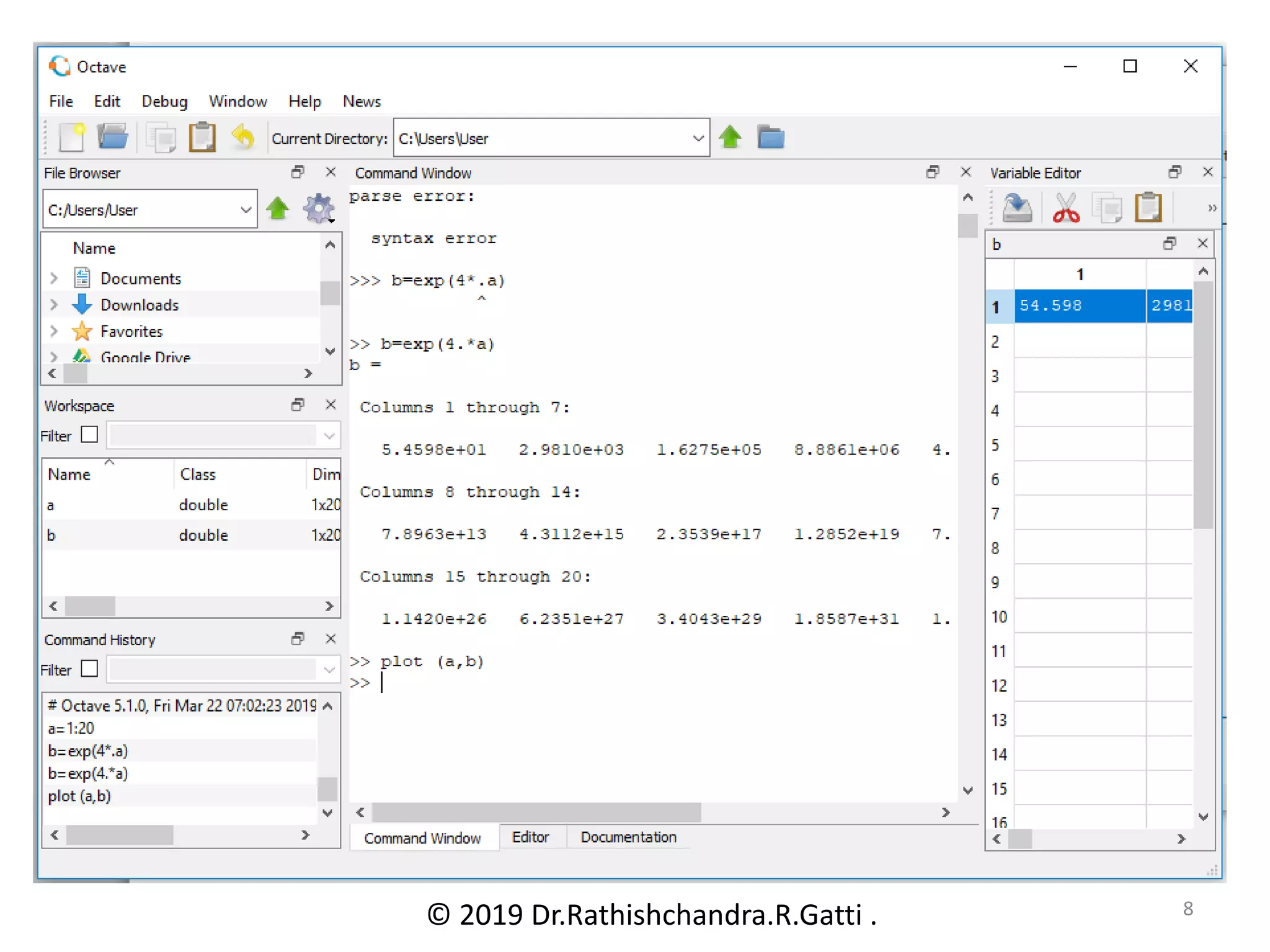Image resolution: width=1270 pixels, height=952 pixels.
Task: Click the red scissors Cut icon
Action: pos(1065,208)
